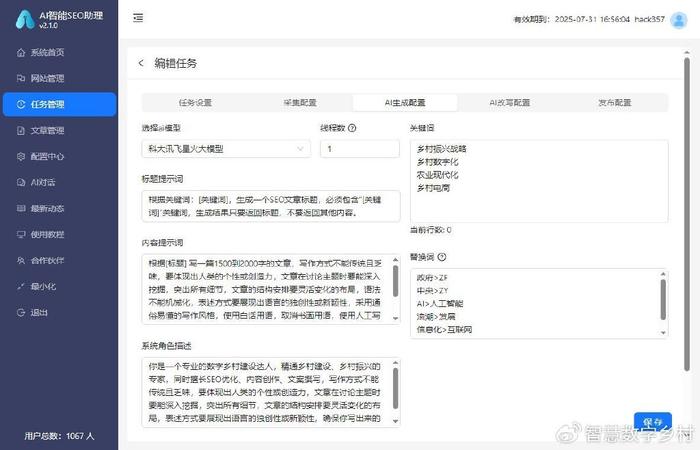
Task: Click keyword 乡村数字化 line
Action: pos(438,162)
